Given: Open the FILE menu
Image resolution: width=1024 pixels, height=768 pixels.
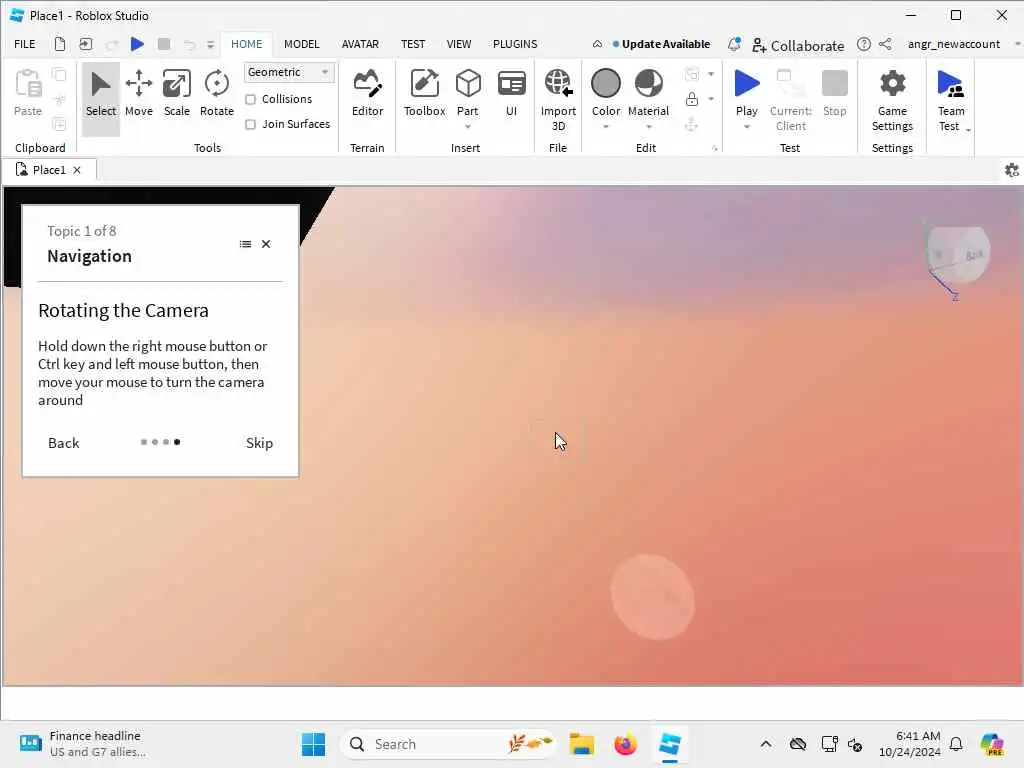Looking at the screenshot, I should pyautogui.click(x=25, y=44).
